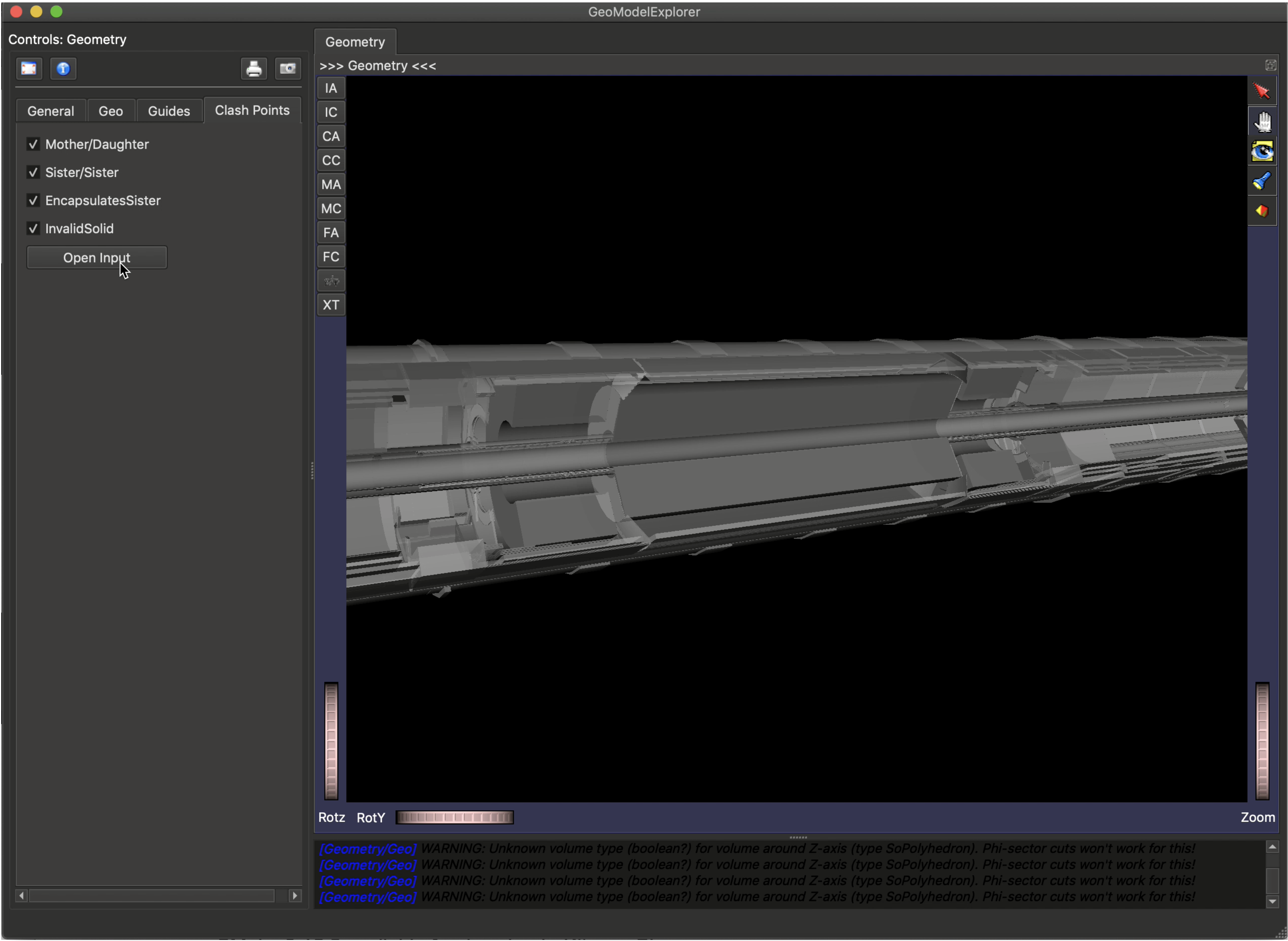Click the MA view button
This screenshot has width=1288, height=941.
pos(331,185)
